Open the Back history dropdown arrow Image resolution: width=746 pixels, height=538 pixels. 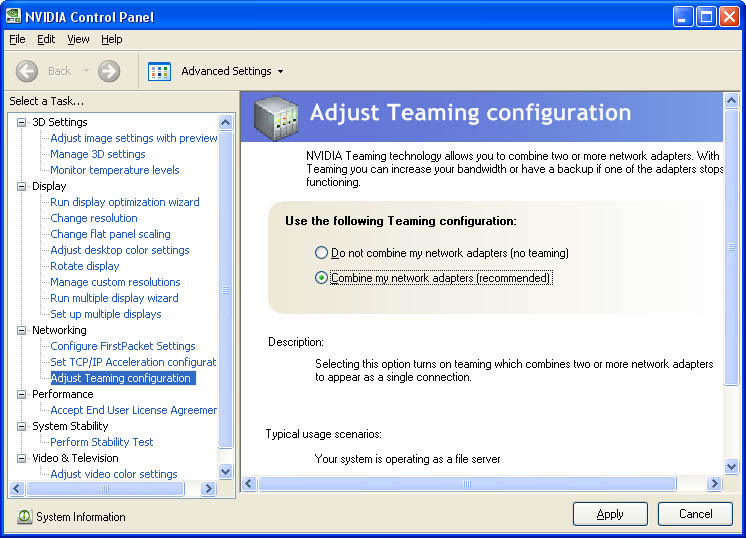86,70
